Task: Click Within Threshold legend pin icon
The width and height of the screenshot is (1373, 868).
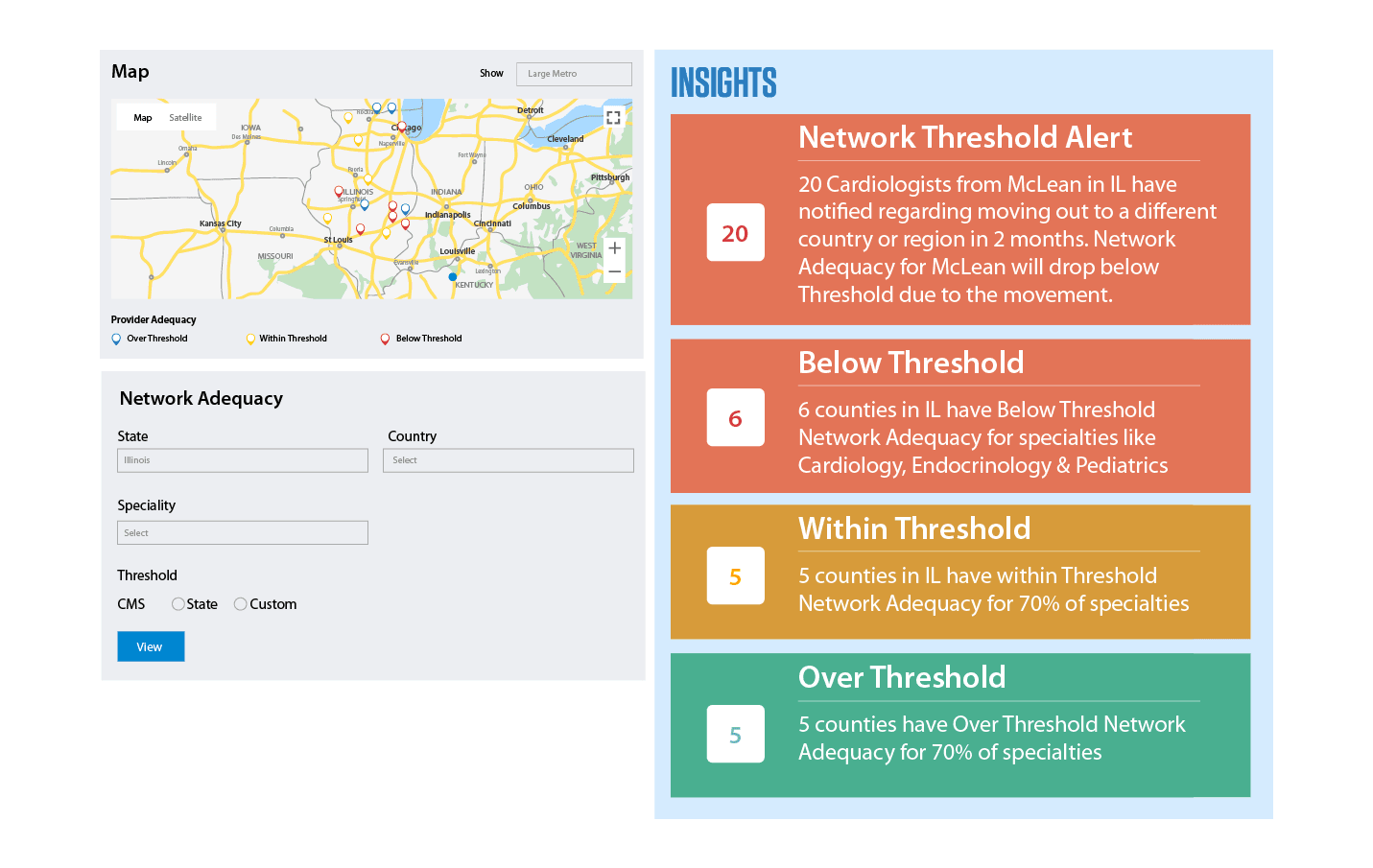Action: tap(250, 339)
